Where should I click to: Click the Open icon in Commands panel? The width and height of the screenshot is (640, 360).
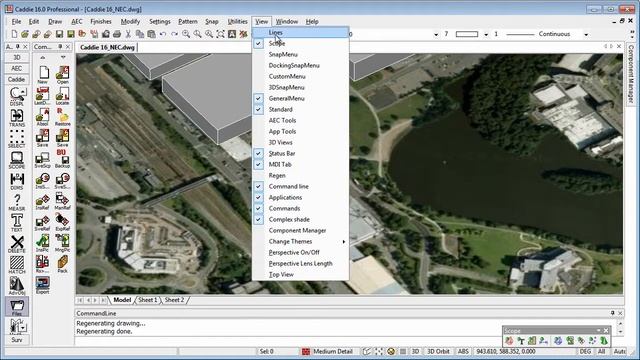[x=62, y=75]
